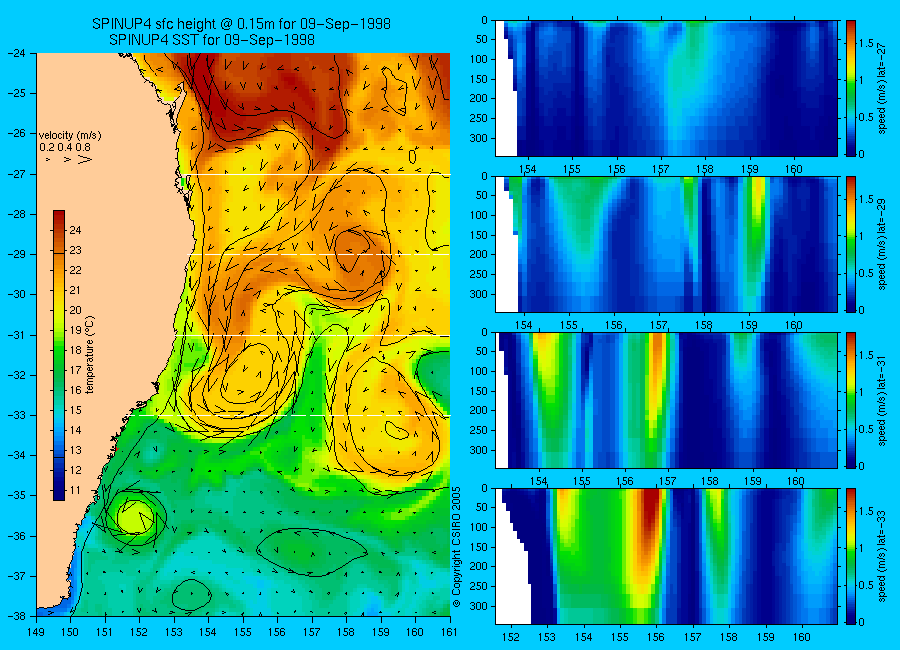The width and height of the screenshot is (900, 650).
Task: Click the map's latitude tick label -32
Action: [17, 374]
